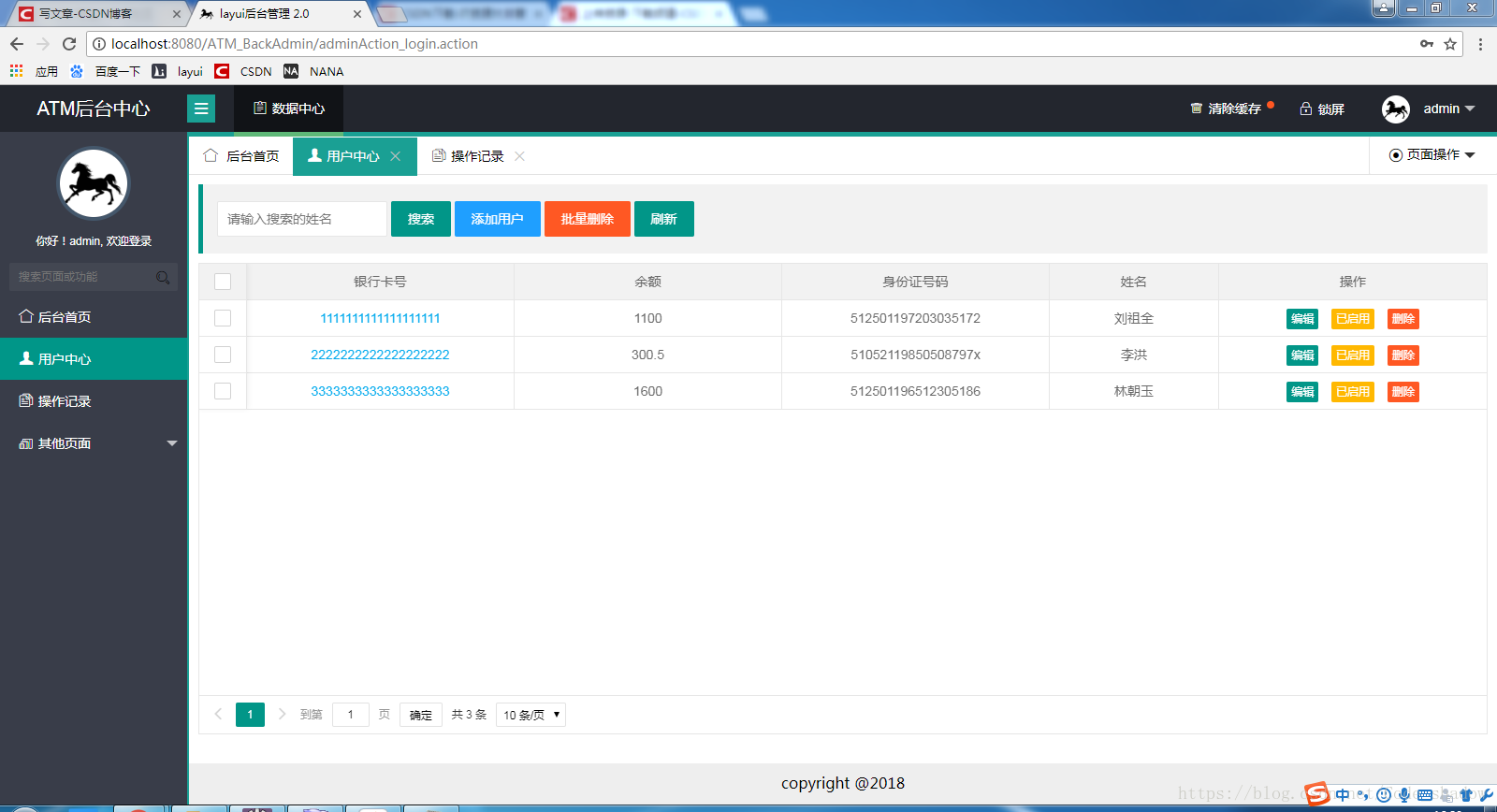Switch to the 后台首页 tab
Viewport: 1497px width, 812px height.
pyautogui.click(x=241, y=156)
